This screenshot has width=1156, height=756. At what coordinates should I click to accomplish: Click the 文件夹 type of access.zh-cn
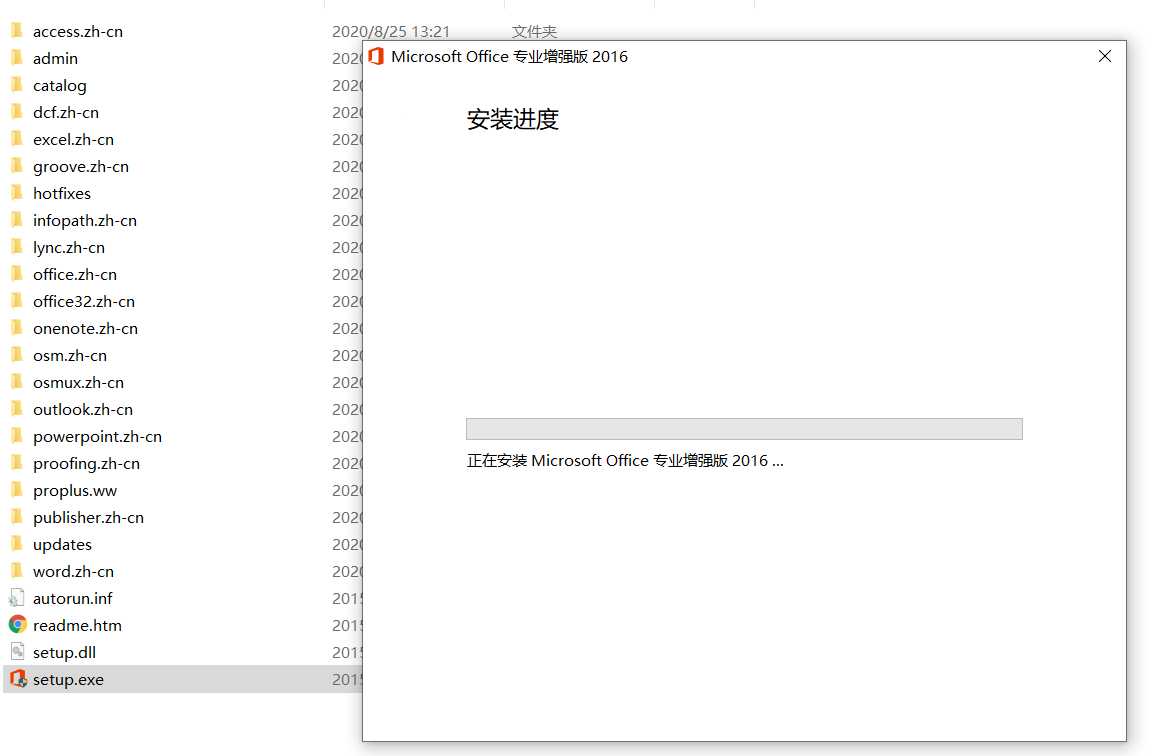point(535,32)
